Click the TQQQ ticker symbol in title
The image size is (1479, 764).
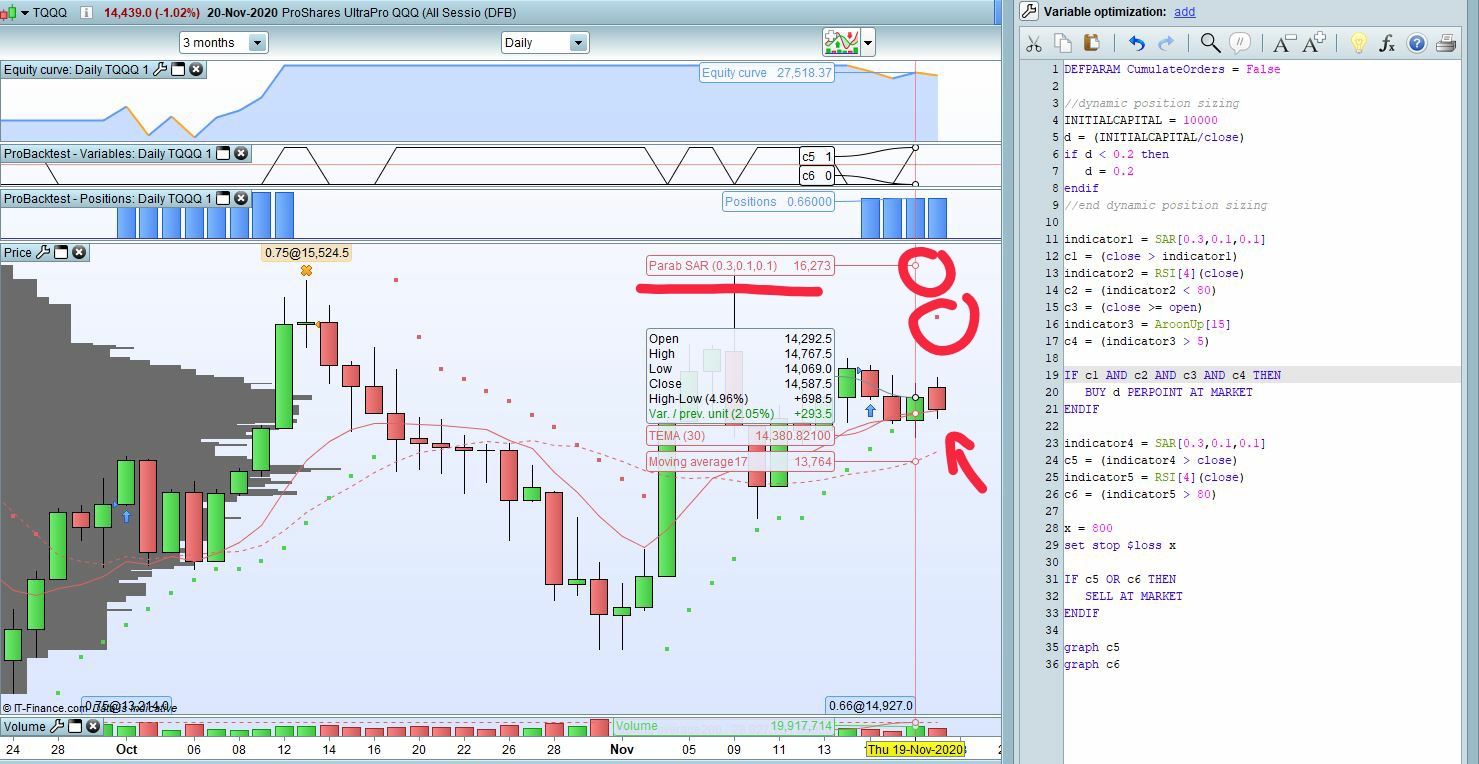coord(51,12)
